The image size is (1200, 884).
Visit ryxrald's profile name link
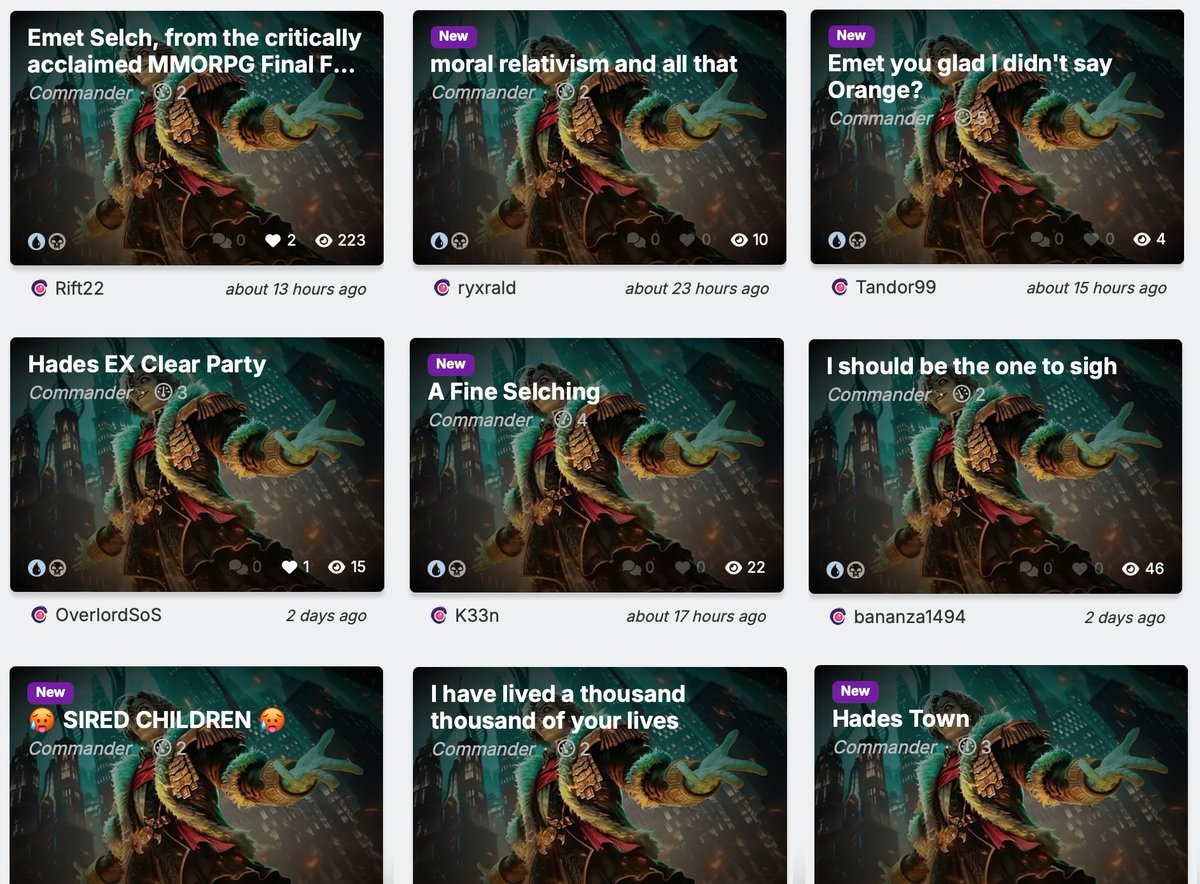click(x=487, y=288)
